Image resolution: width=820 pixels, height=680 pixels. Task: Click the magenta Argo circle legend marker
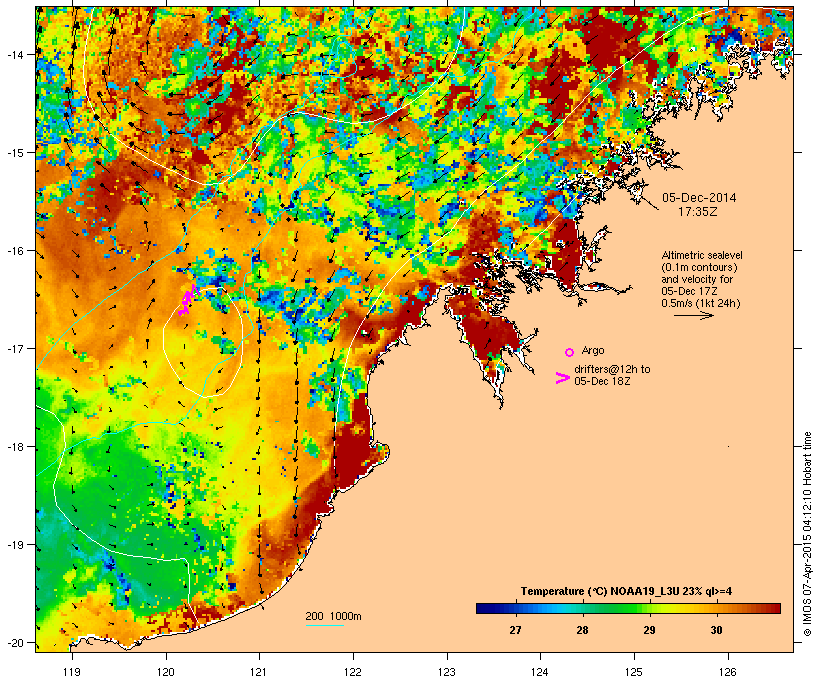click(569, 352)
